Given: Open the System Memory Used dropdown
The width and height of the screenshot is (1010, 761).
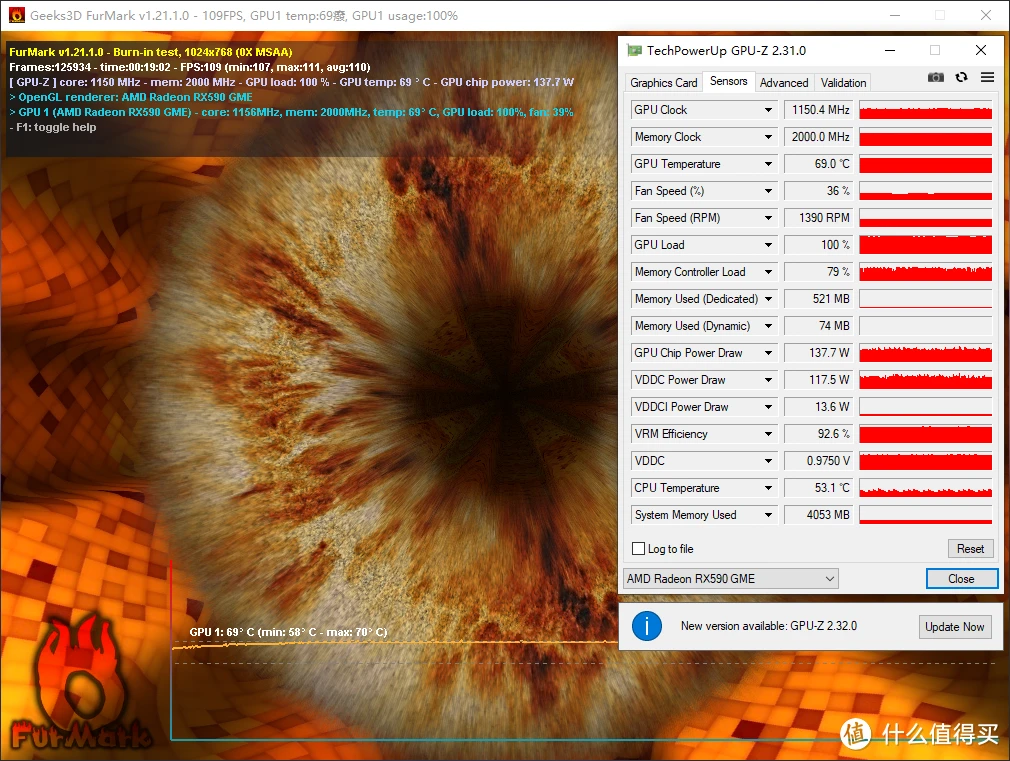Looking at the screenshot, I should pos(768,515).
